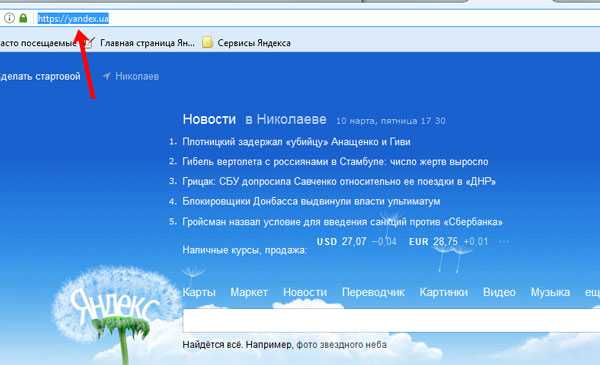Image resolution: width=600 pixels, height=365 pixels.
Task: Open the Новости heading tab
Action: pos(209,119)
